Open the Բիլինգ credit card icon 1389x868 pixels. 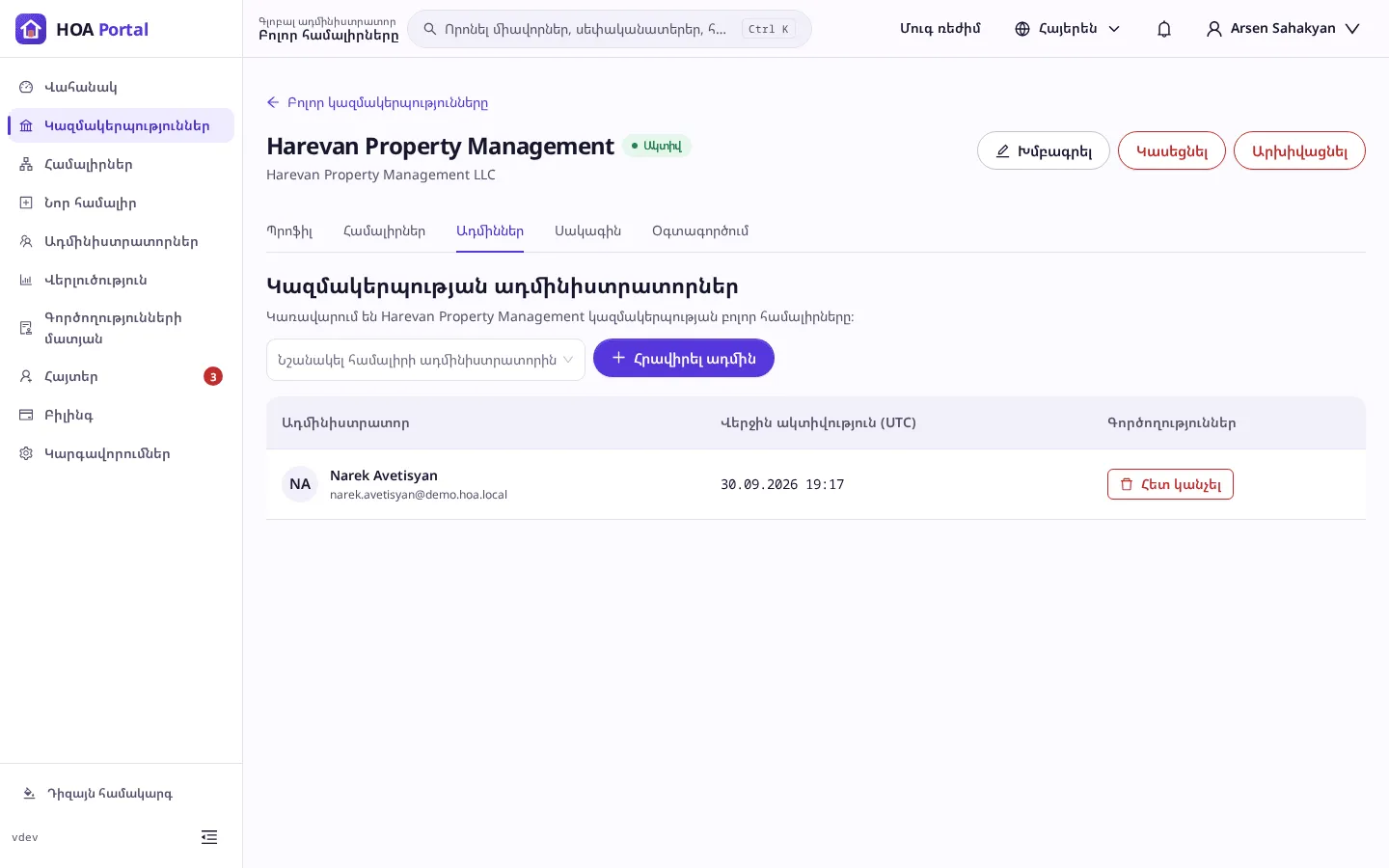[26, 415]
